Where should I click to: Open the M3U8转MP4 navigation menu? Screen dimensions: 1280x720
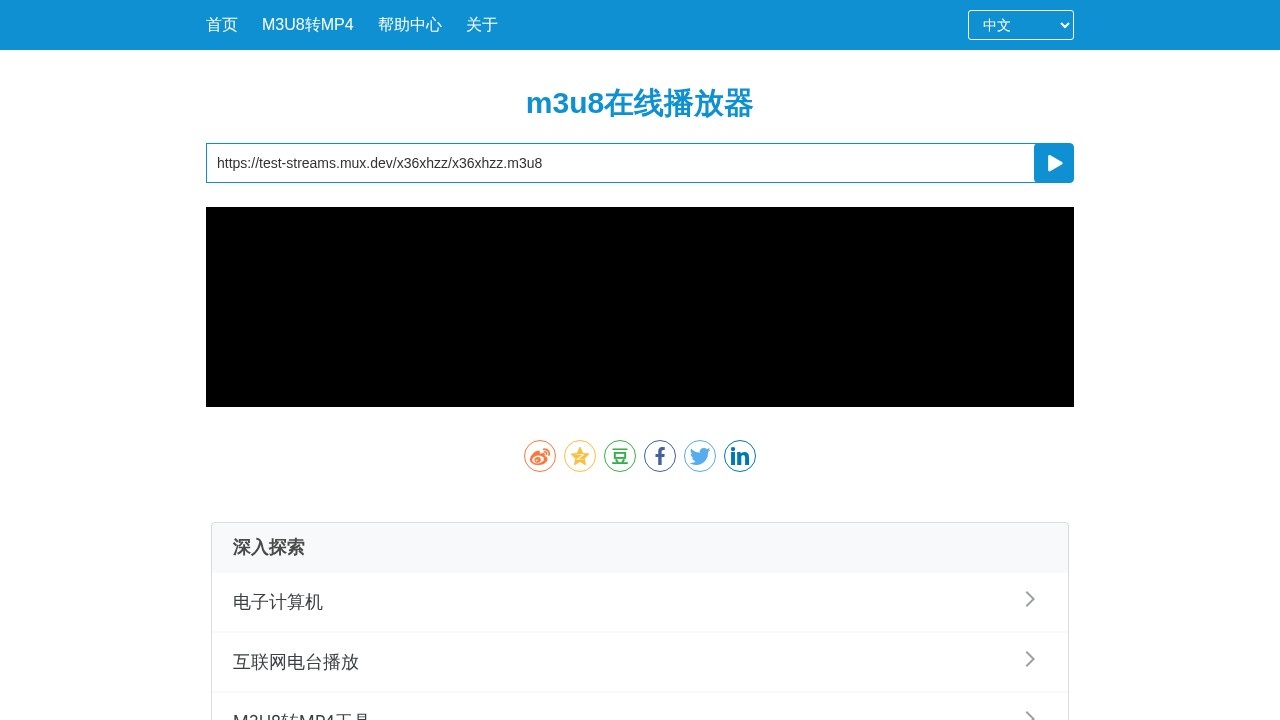307,24
